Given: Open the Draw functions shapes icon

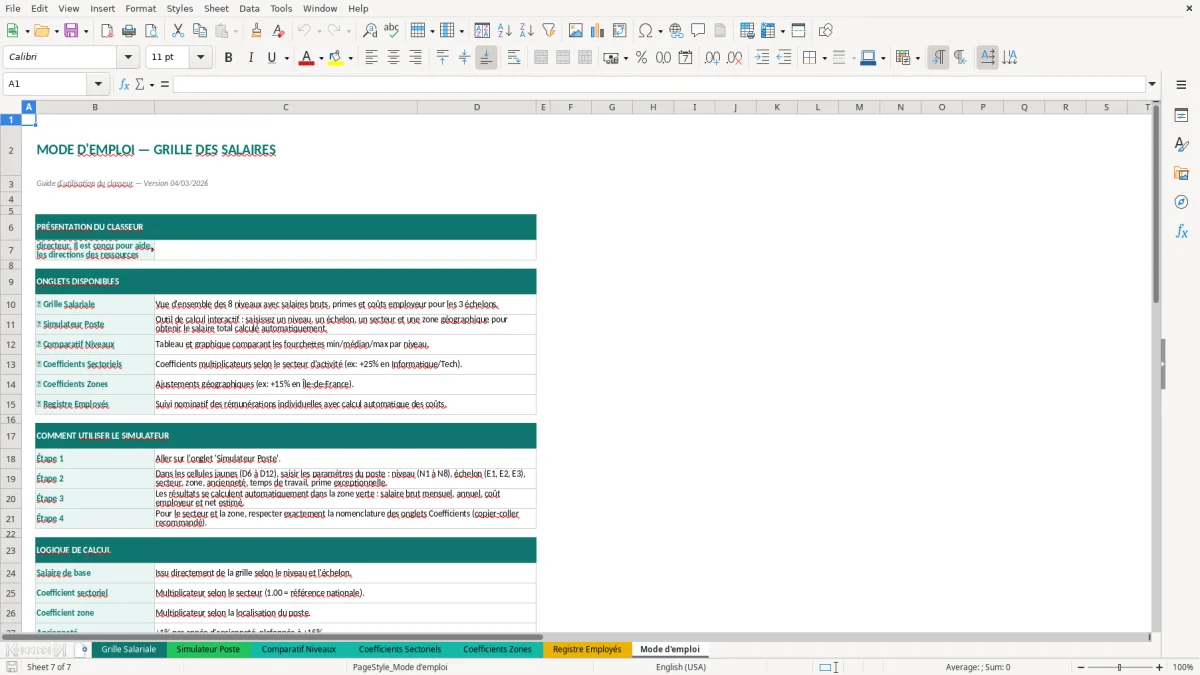Looking at the screenshot, I should tap(826, 31).
